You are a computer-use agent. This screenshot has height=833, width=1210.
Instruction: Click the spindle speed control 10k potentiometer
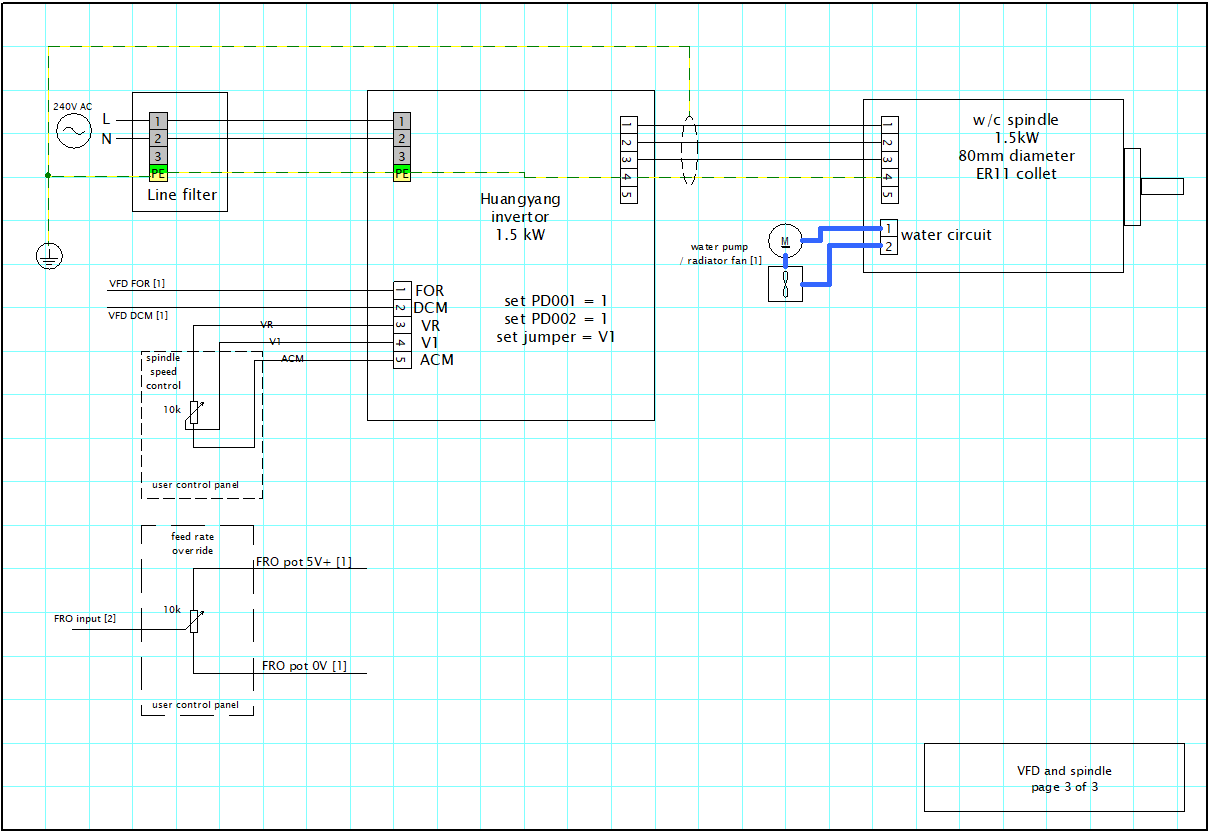[192, 414]
